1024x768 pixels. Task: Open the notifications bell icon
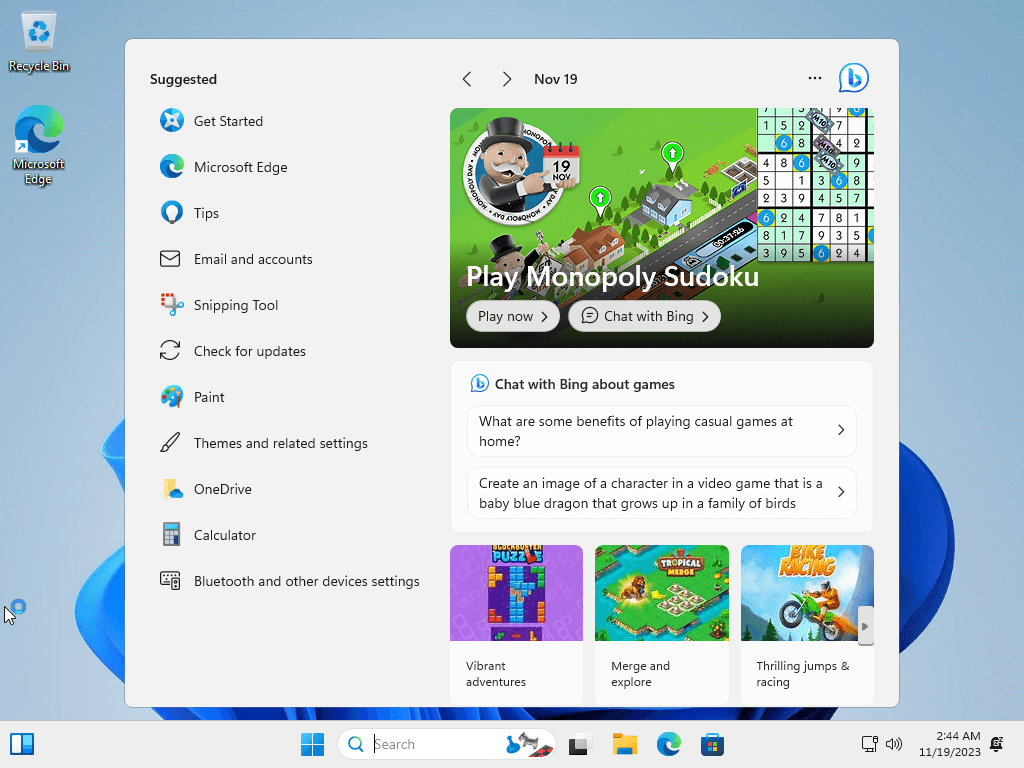[997, 744]
